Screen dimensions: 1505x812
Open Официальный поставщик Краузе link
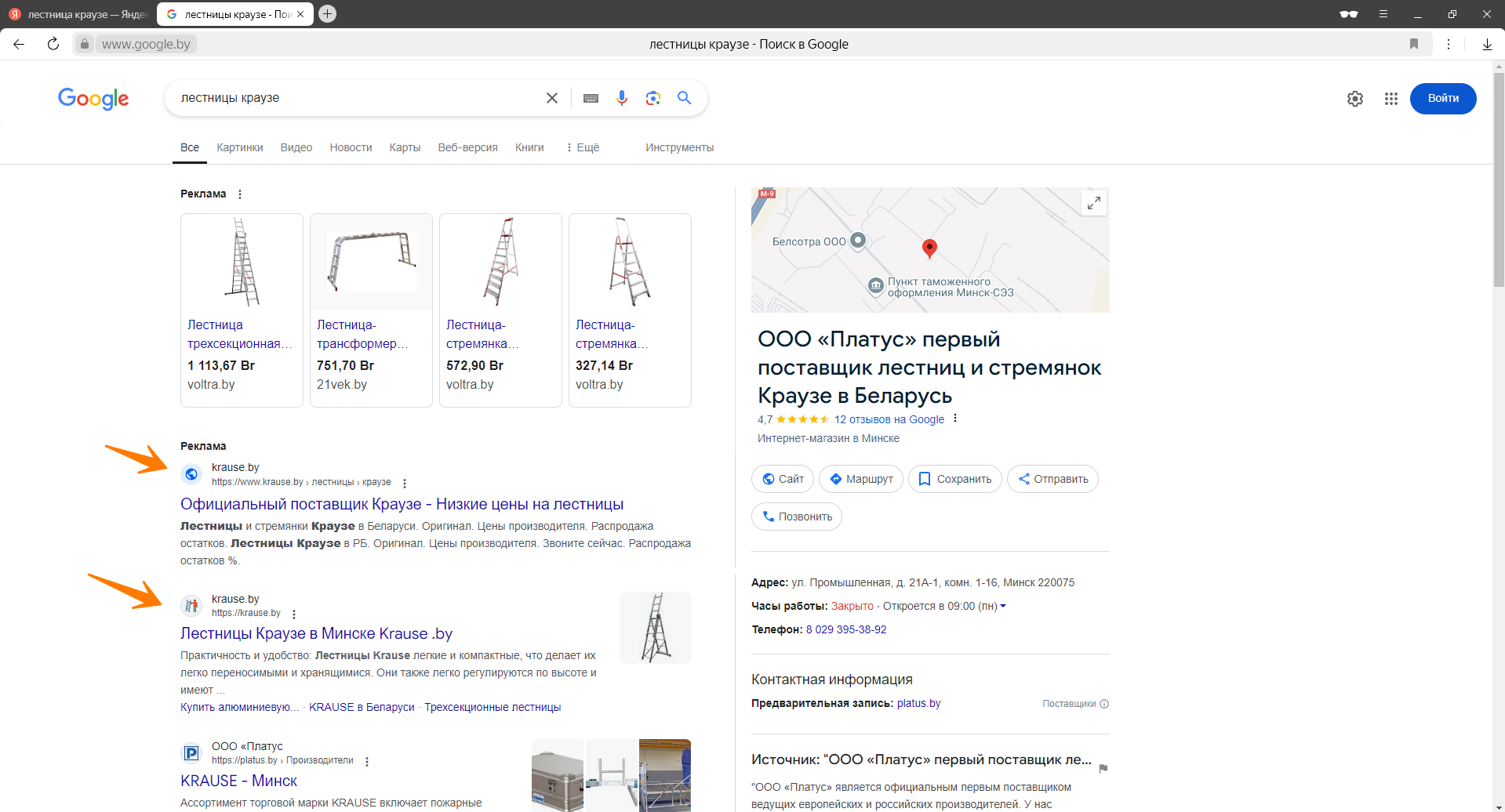click(402, 504)
